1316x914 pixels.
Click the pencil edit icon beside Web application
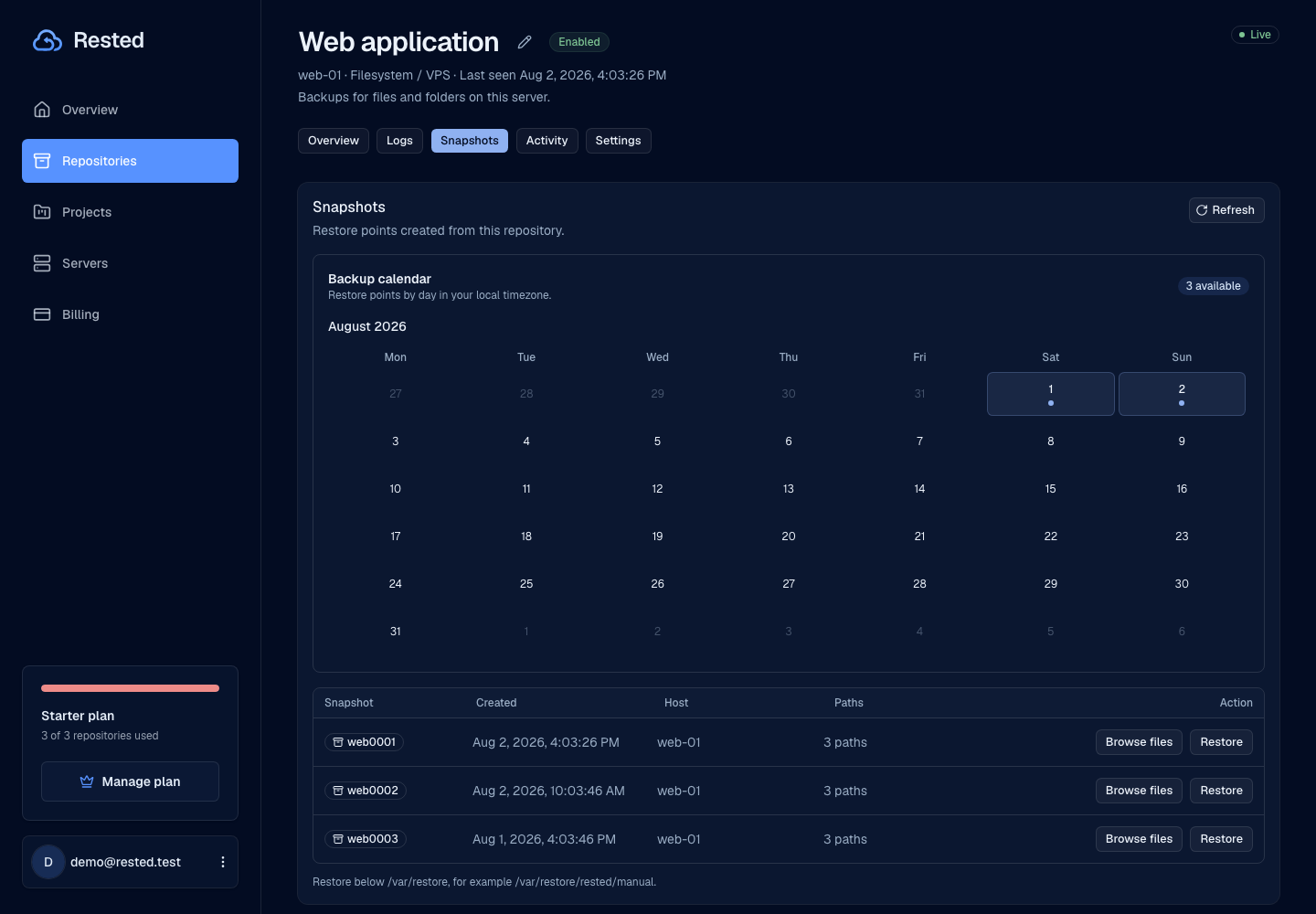click(x=525, y=42)
